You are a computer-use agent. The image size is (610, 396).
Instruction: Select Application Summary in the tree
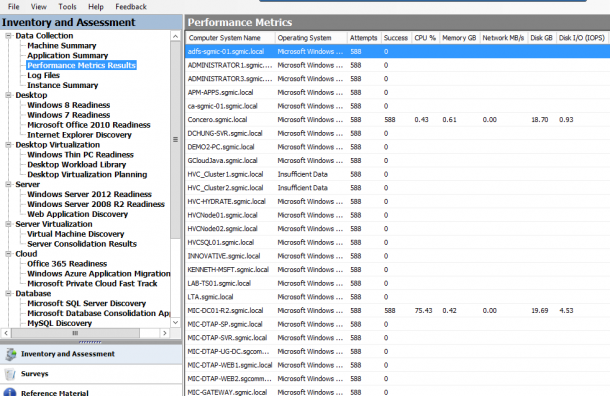tap(67, 55)
